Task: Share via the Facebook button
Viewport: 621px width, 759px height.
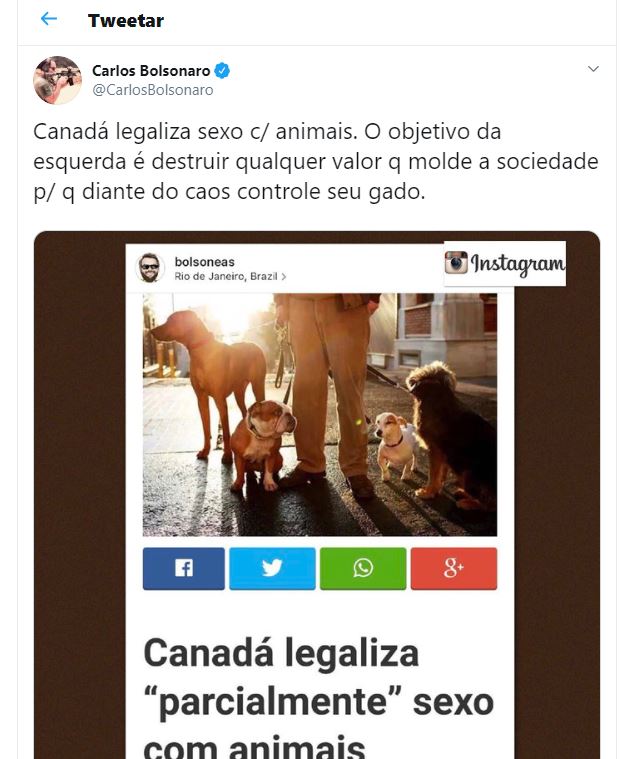Action: coord(183,568)
